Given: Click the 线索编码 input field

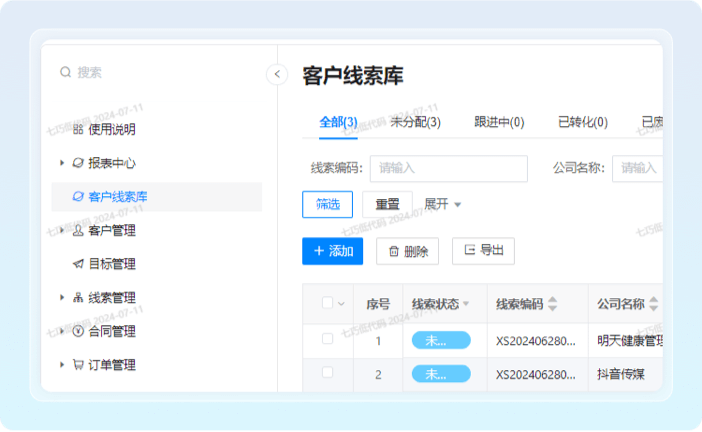Looking at the screenshot, I should 448,168.
